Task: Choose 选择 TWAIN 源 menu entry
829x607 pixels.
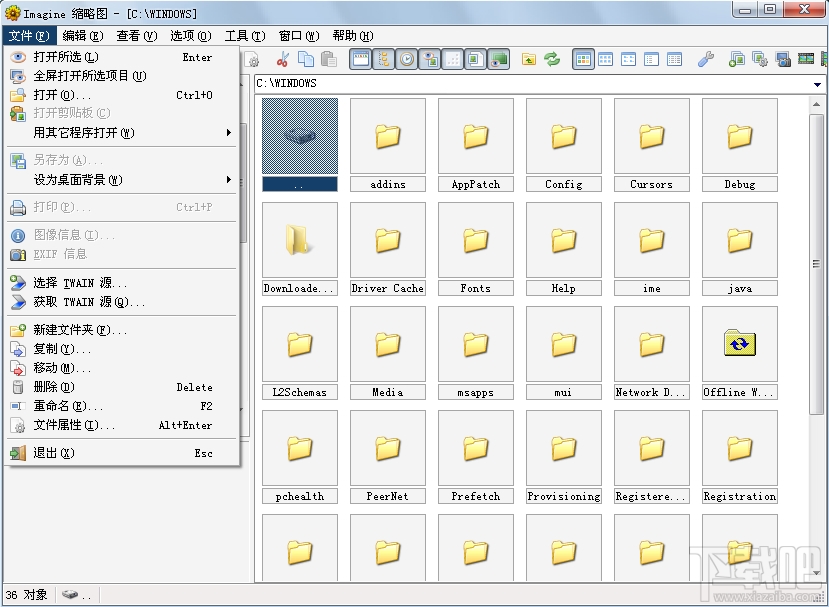Action: click(x=122, y=283)
